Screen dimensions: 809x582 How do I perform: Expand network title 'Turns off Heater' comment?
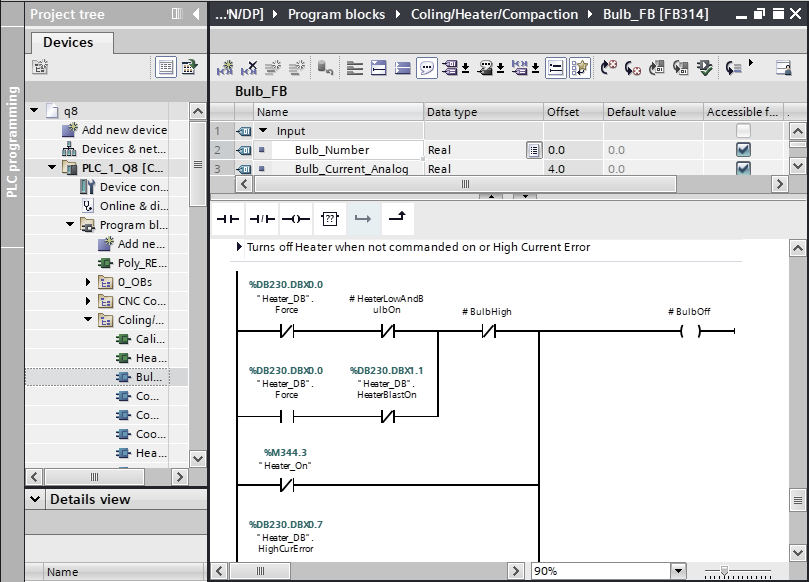(x=239, y=247)
